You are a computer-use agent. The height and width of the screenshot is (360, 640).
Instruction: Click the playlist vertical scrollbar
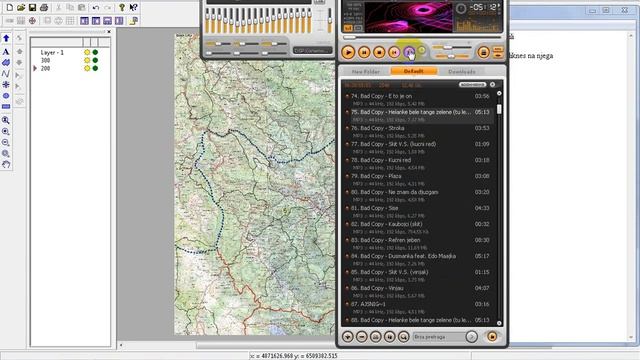pos(499,208)
